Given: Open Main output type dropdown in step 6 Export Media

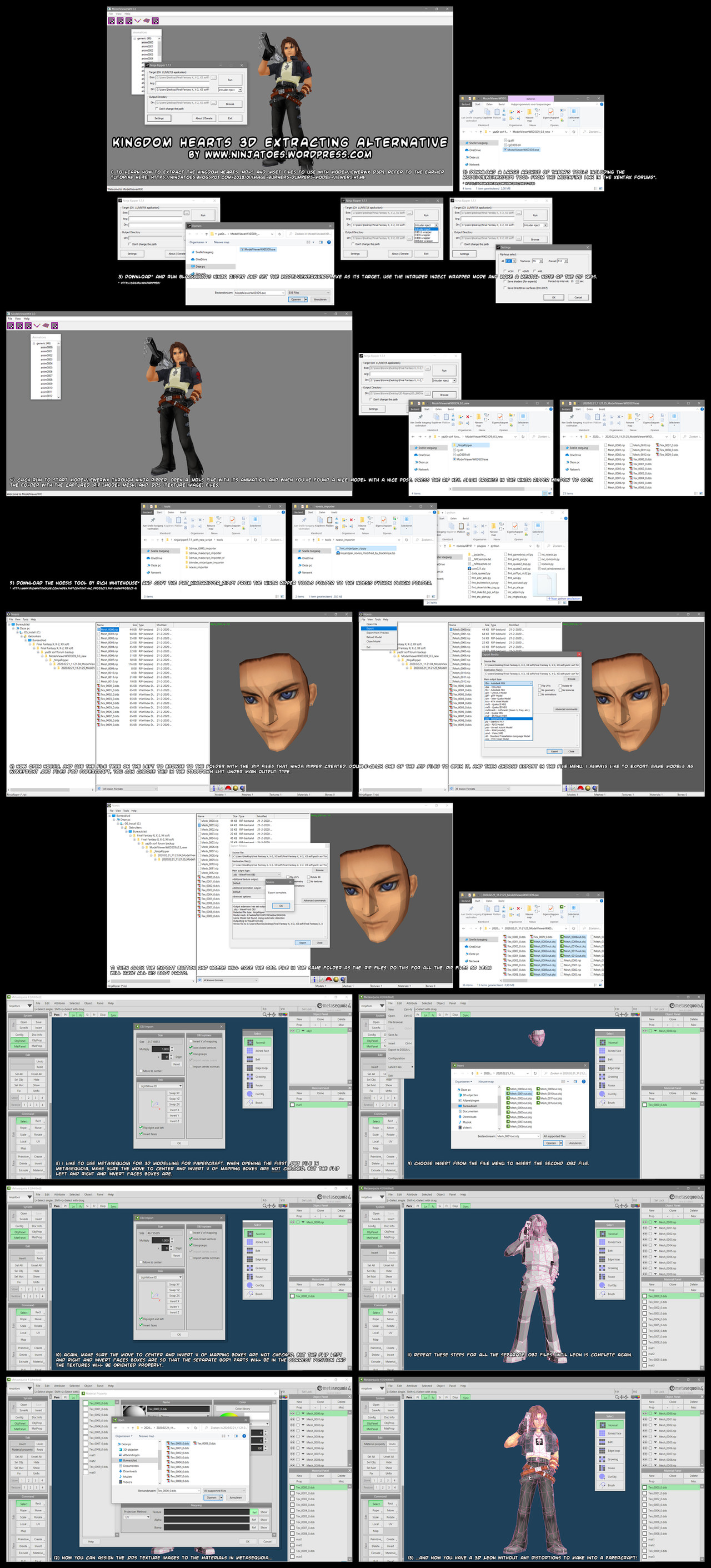Looking at the screenshot, I should (x=508, y=683).
